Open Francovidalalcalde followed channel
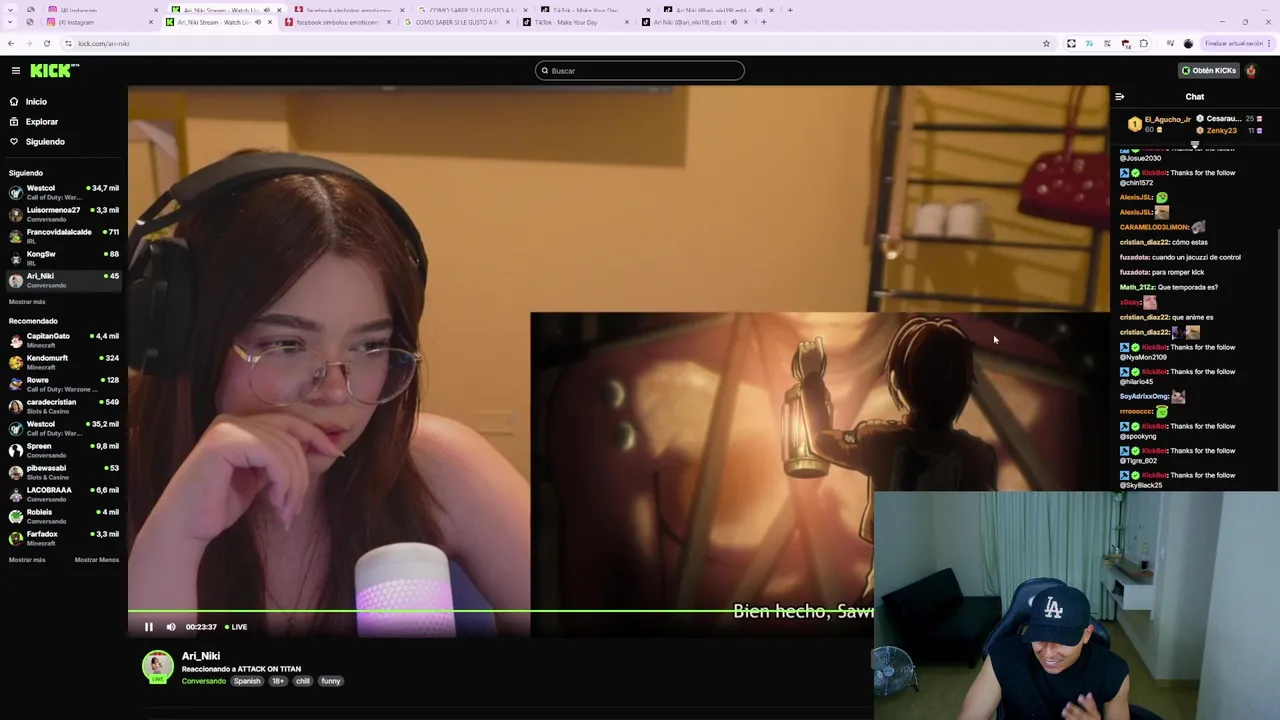Viewport: 1280px width, 720px height. point(63,236)
